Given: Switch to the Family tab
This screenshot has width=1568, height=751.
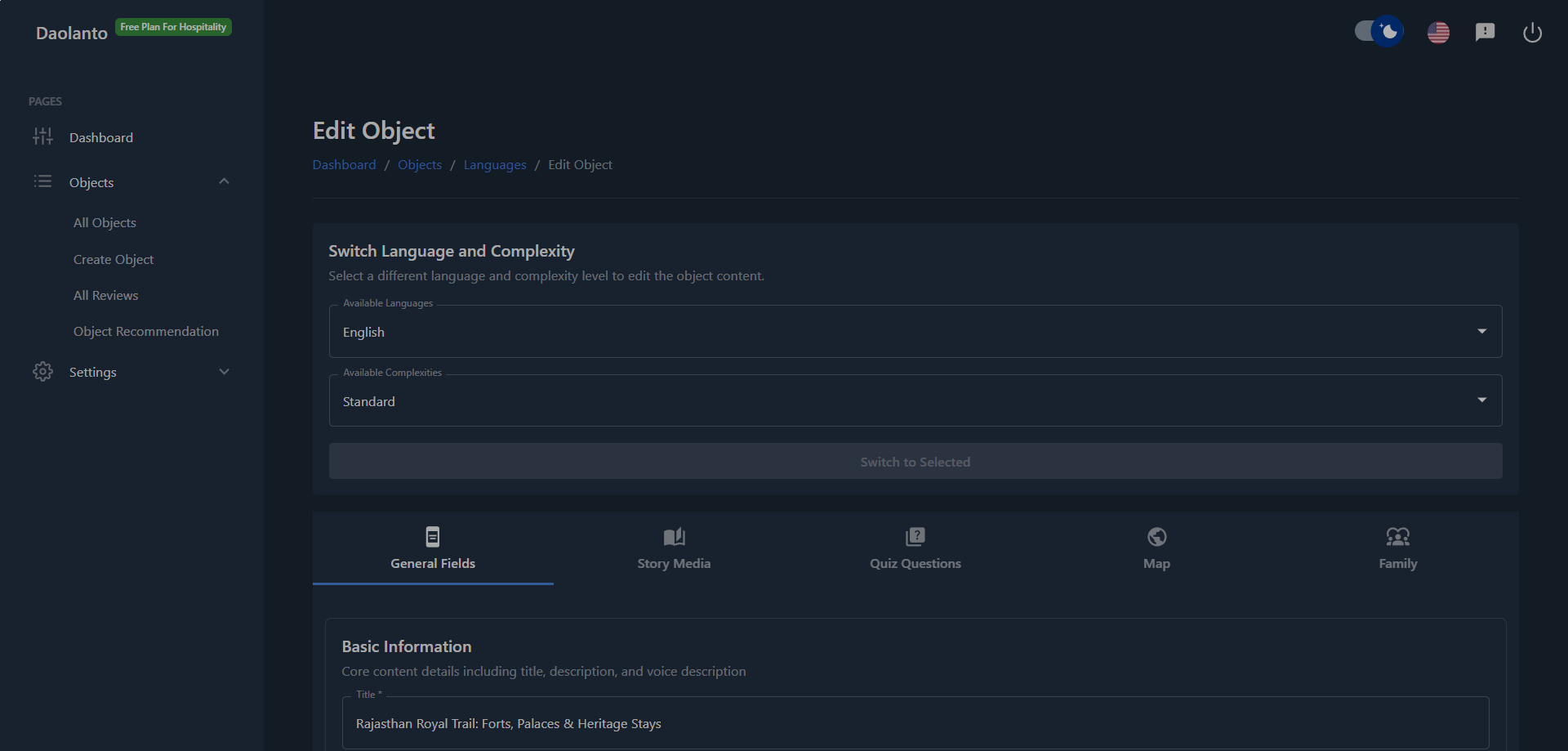Looking at the screenshot, I should 1397,548.
